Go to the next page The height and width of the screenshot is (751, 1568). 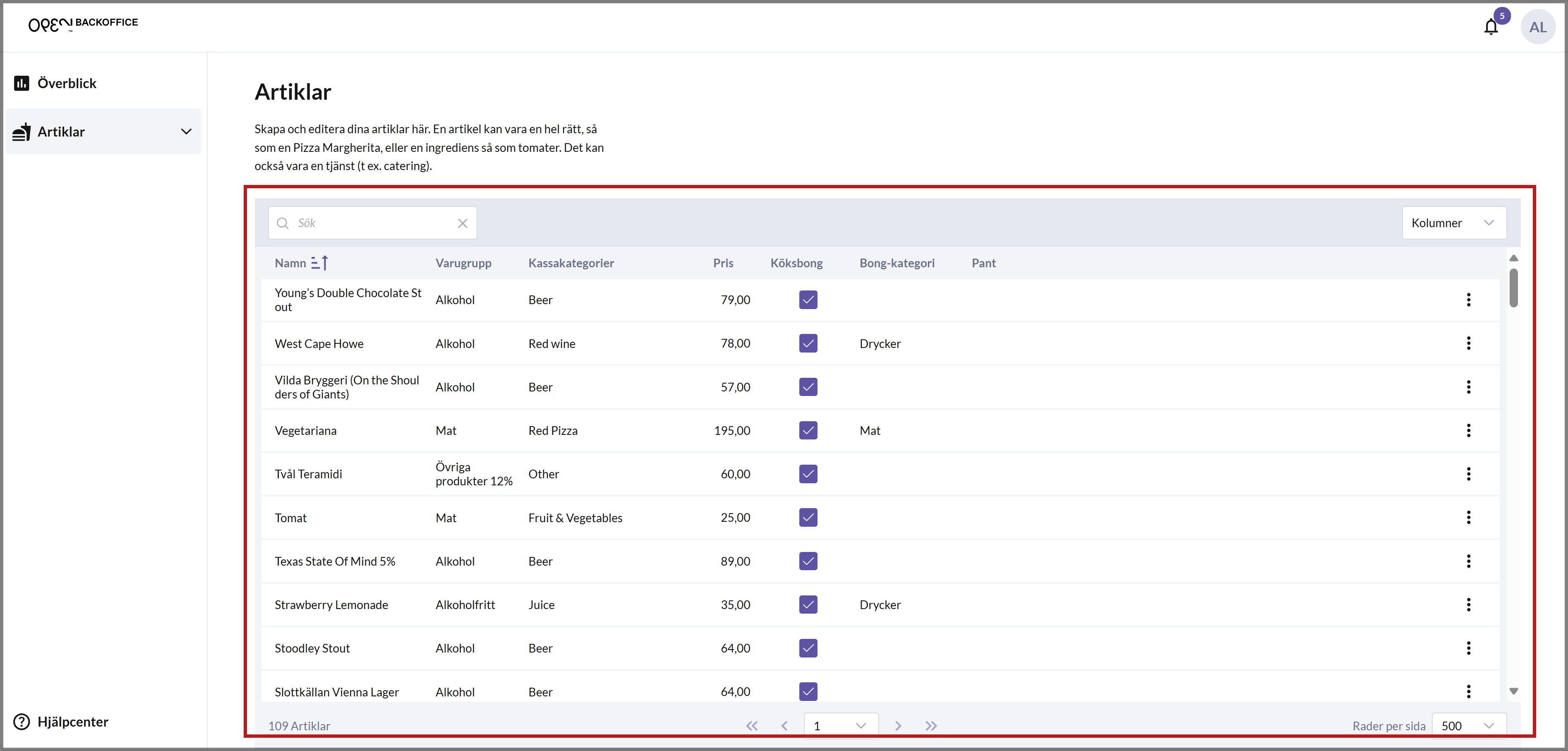[x=898, y=725]
